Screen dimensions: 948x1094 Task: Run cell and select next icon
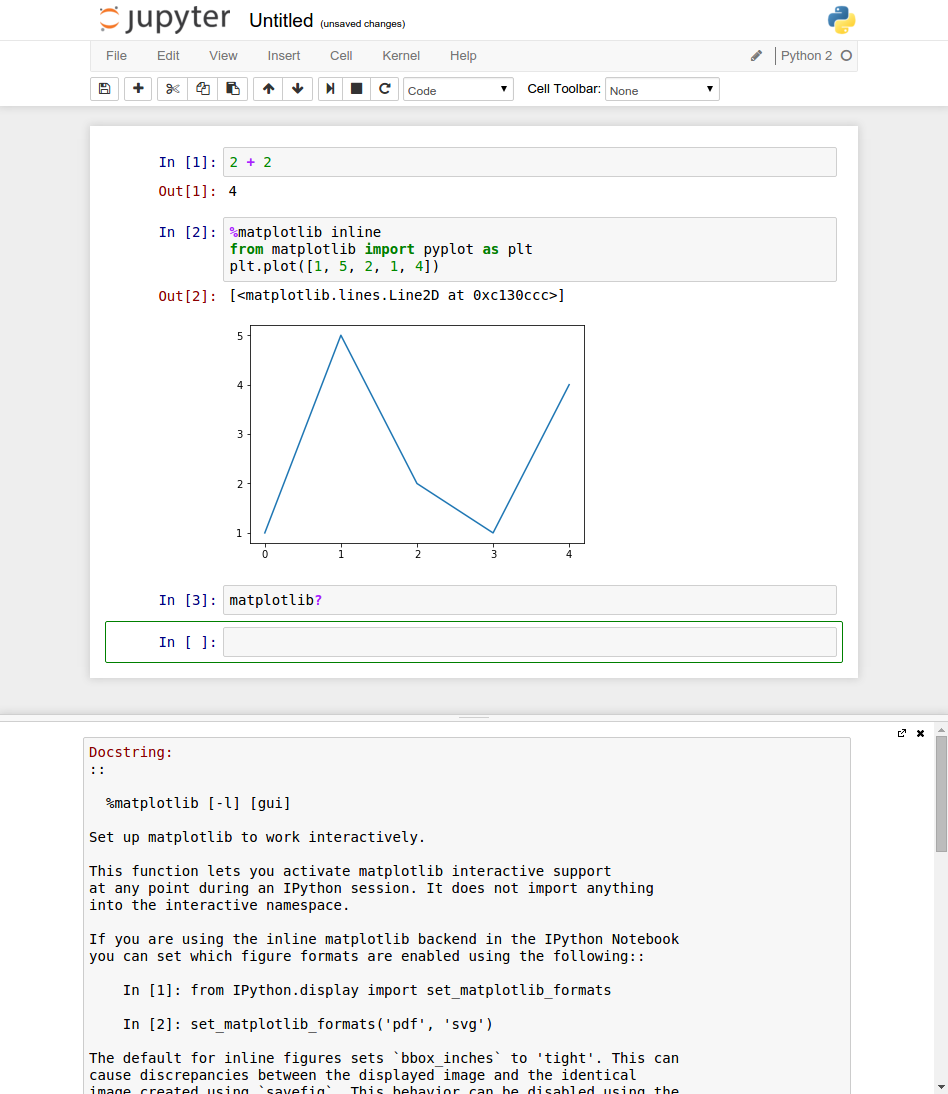pos(331,89)
